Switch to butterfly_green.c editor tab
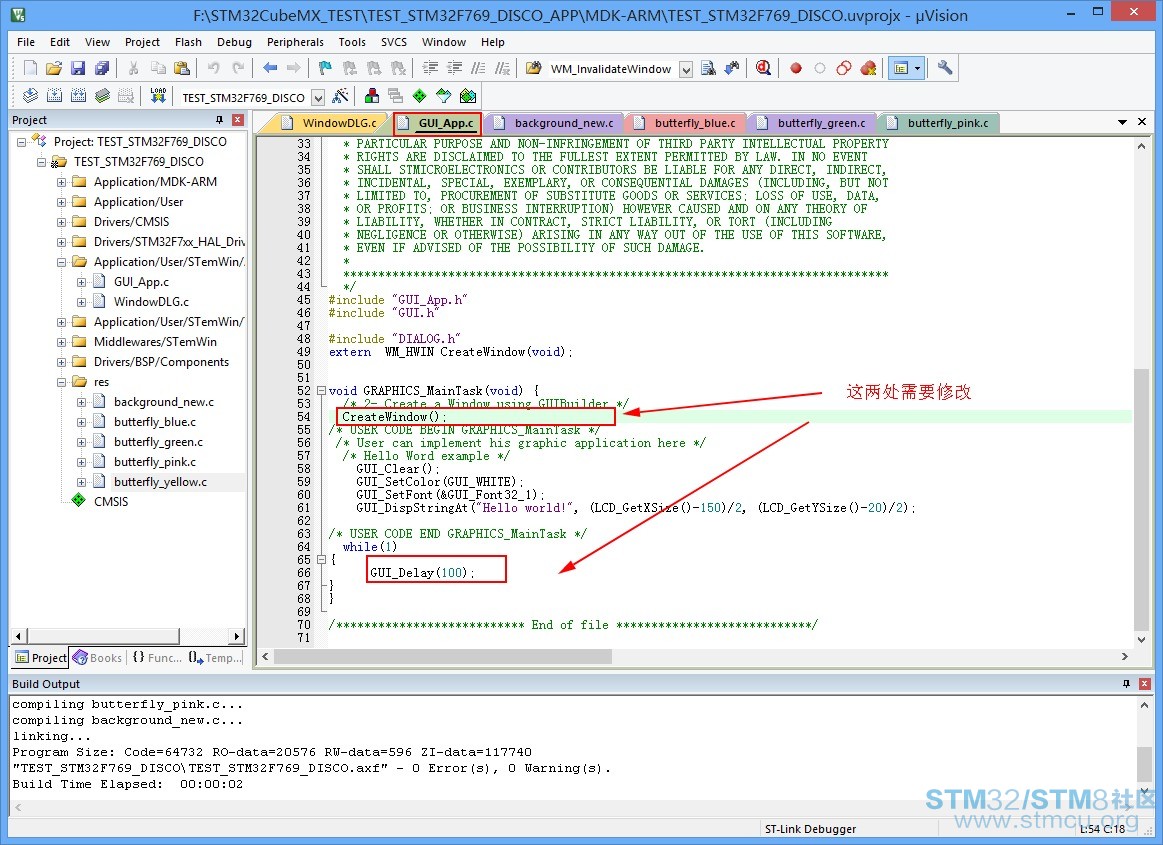 tap(811, 123)
